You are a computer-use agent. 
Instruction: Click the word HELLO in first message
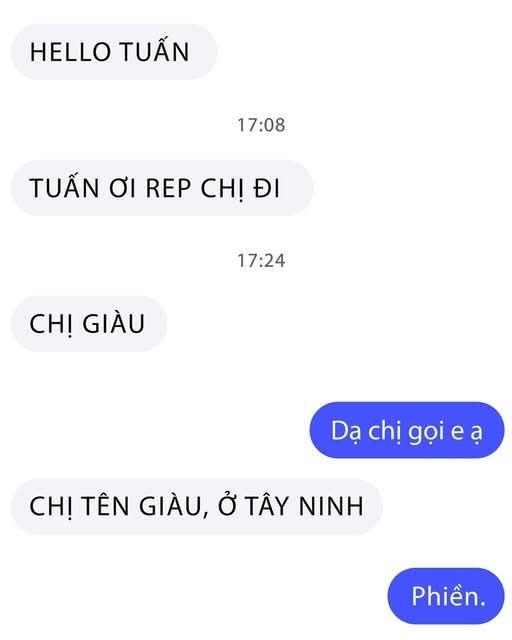(x=70, y=52)
